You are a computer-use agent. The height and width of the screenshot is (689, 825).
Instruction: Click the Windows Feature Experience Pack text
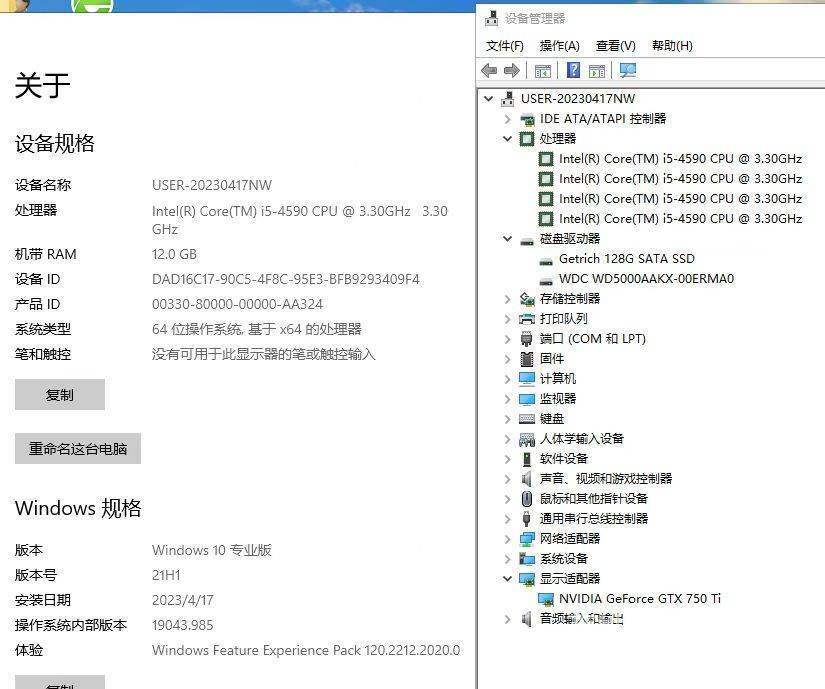306,650
